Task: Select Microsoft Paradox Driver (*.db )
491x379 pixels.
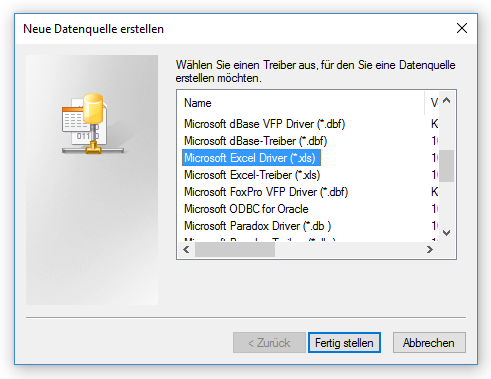Action: coord(257,226)
